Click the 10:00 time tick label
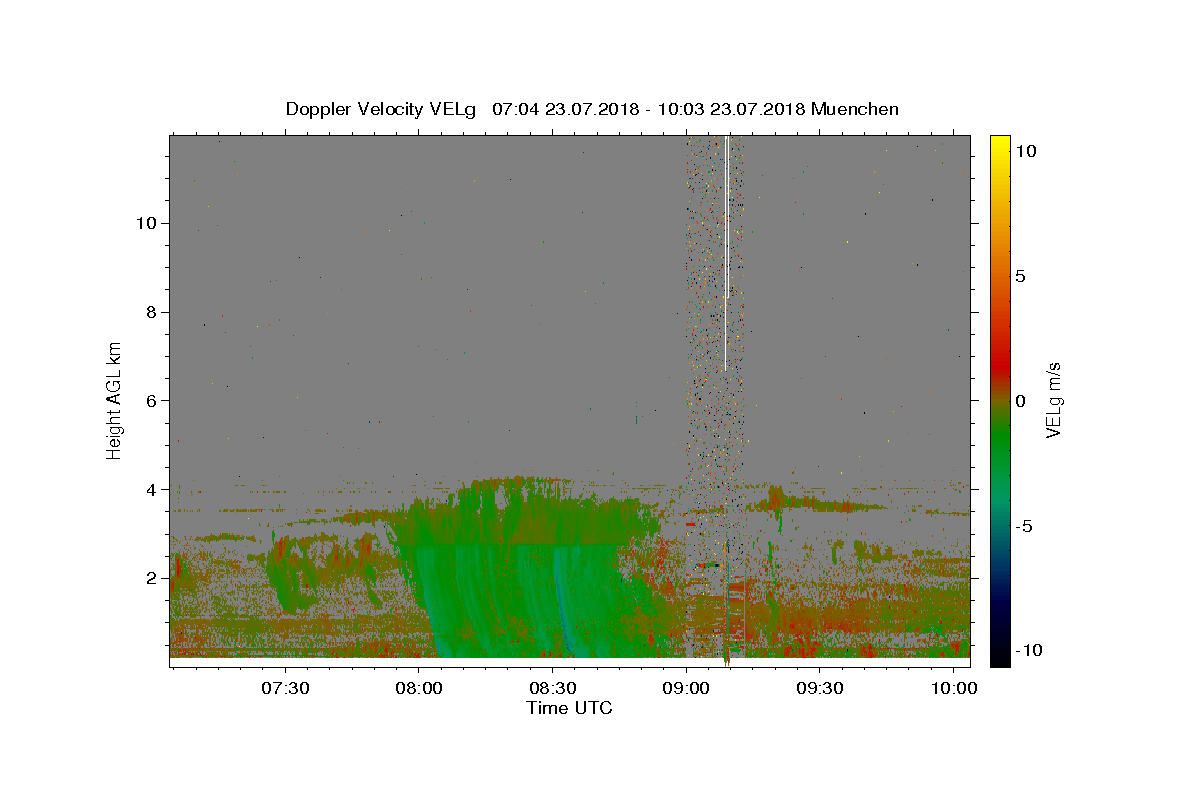 tap(953, 689)
